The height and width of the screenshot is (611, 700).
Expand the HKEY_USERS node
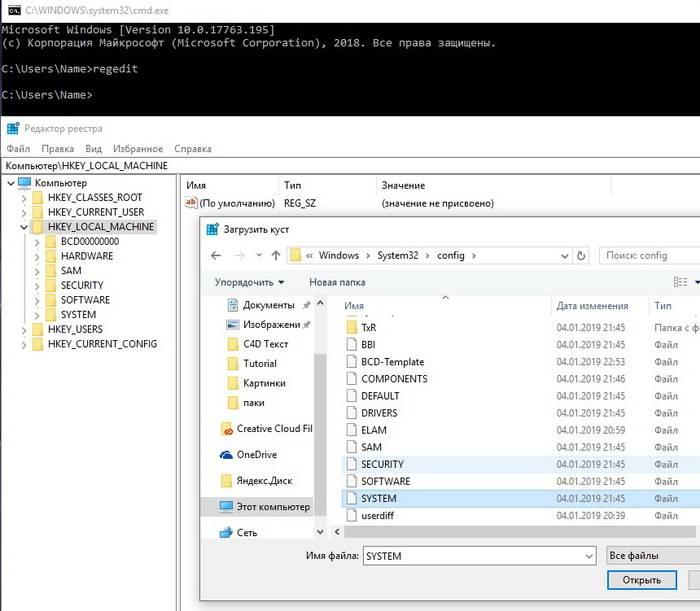pos(24,330)
